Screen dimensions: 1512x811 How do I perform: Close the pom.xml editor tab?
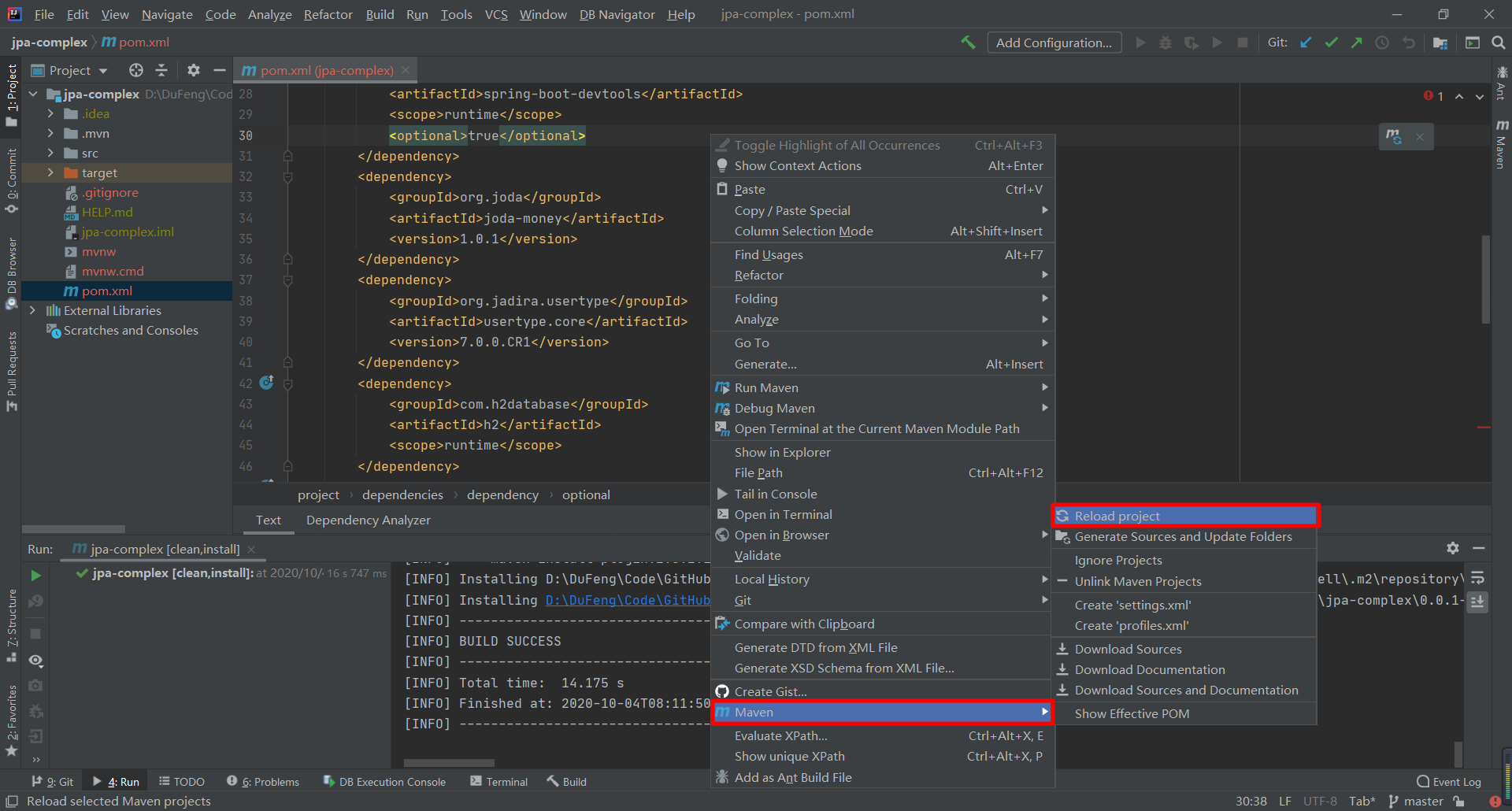tap(406, 70)
